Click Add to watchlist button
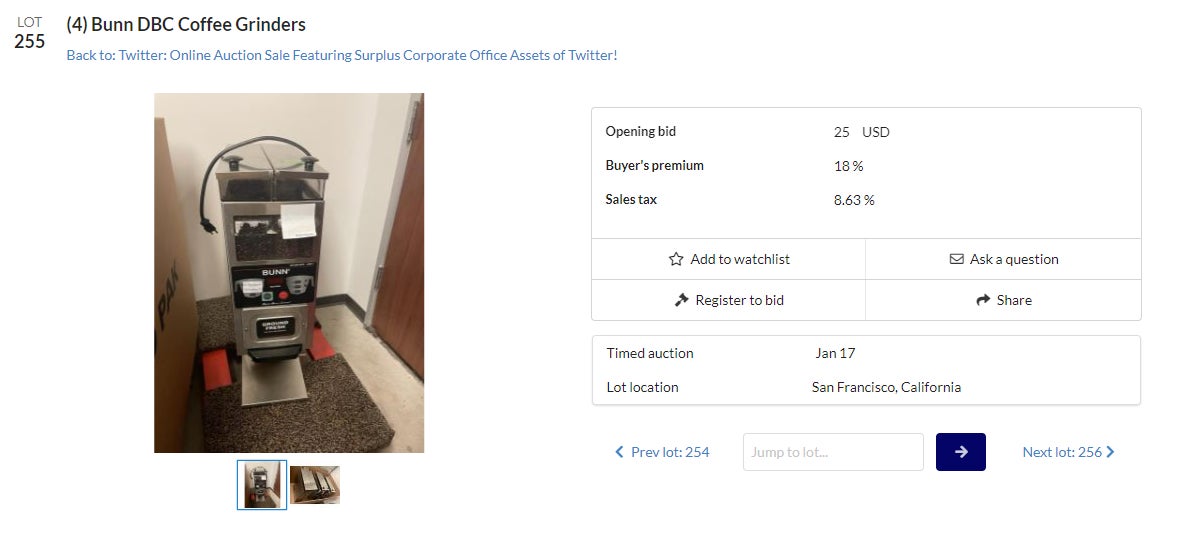 point(740,259)
